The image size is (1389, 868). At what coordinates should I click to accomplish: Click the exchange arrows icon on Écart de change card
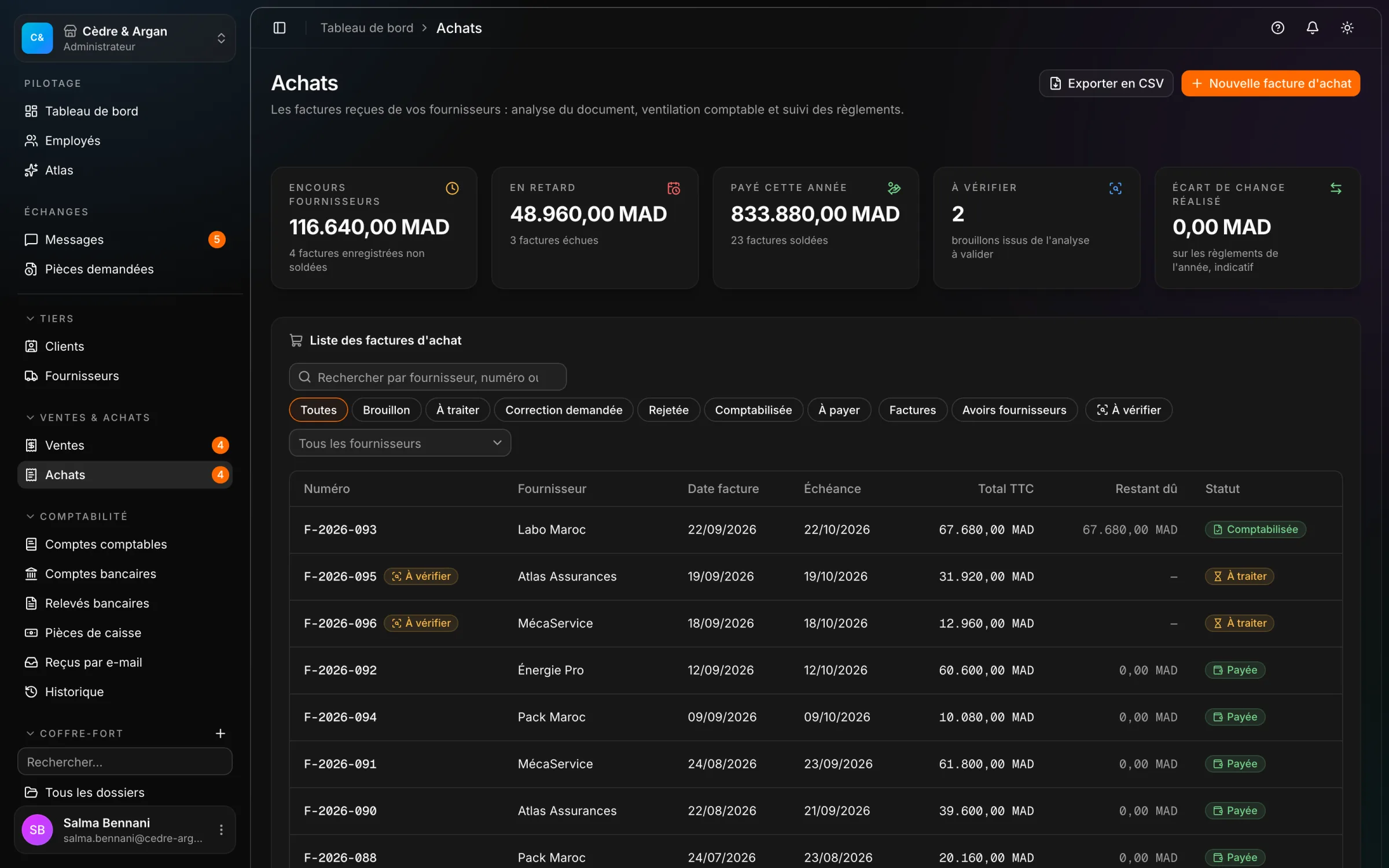(x=1336, y=188)
